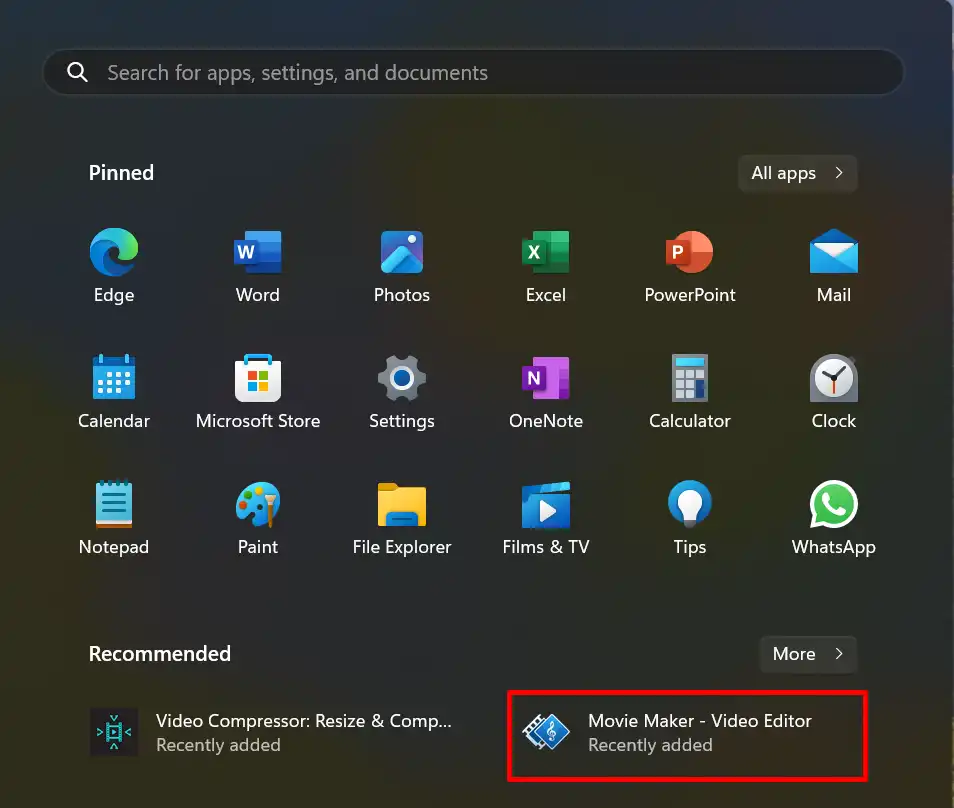954x808 pixels.
Task: Open the Photos app
Action: click(x=402, y=265)
